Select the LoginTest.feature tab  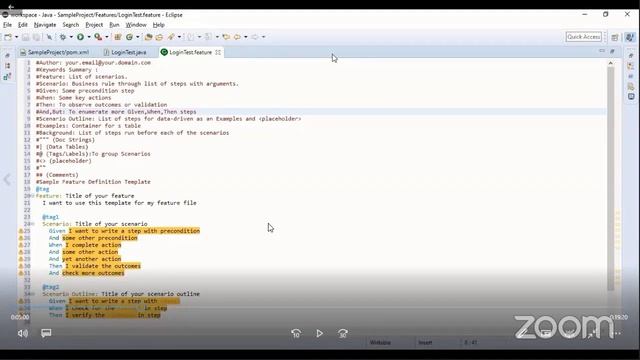click(191, 52)
